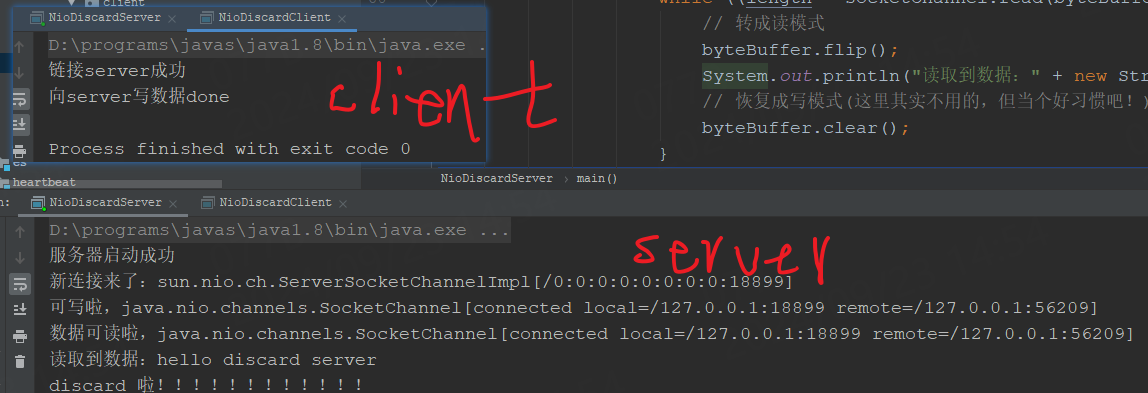Click '数据可读啦' SocketChannel output line
Screen dimensions: 1148x393
pyautogui.click(x=591, y=334)
